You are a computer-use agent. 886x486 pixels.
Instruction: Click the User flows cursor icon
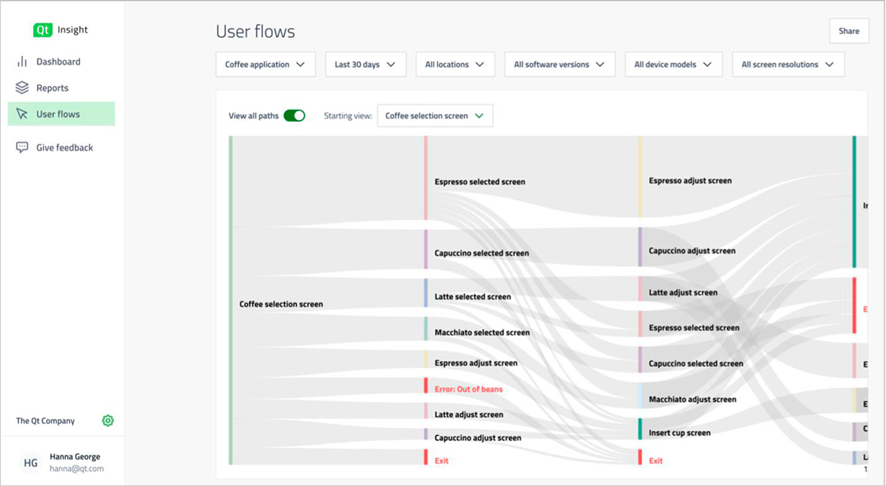point(22,114)
